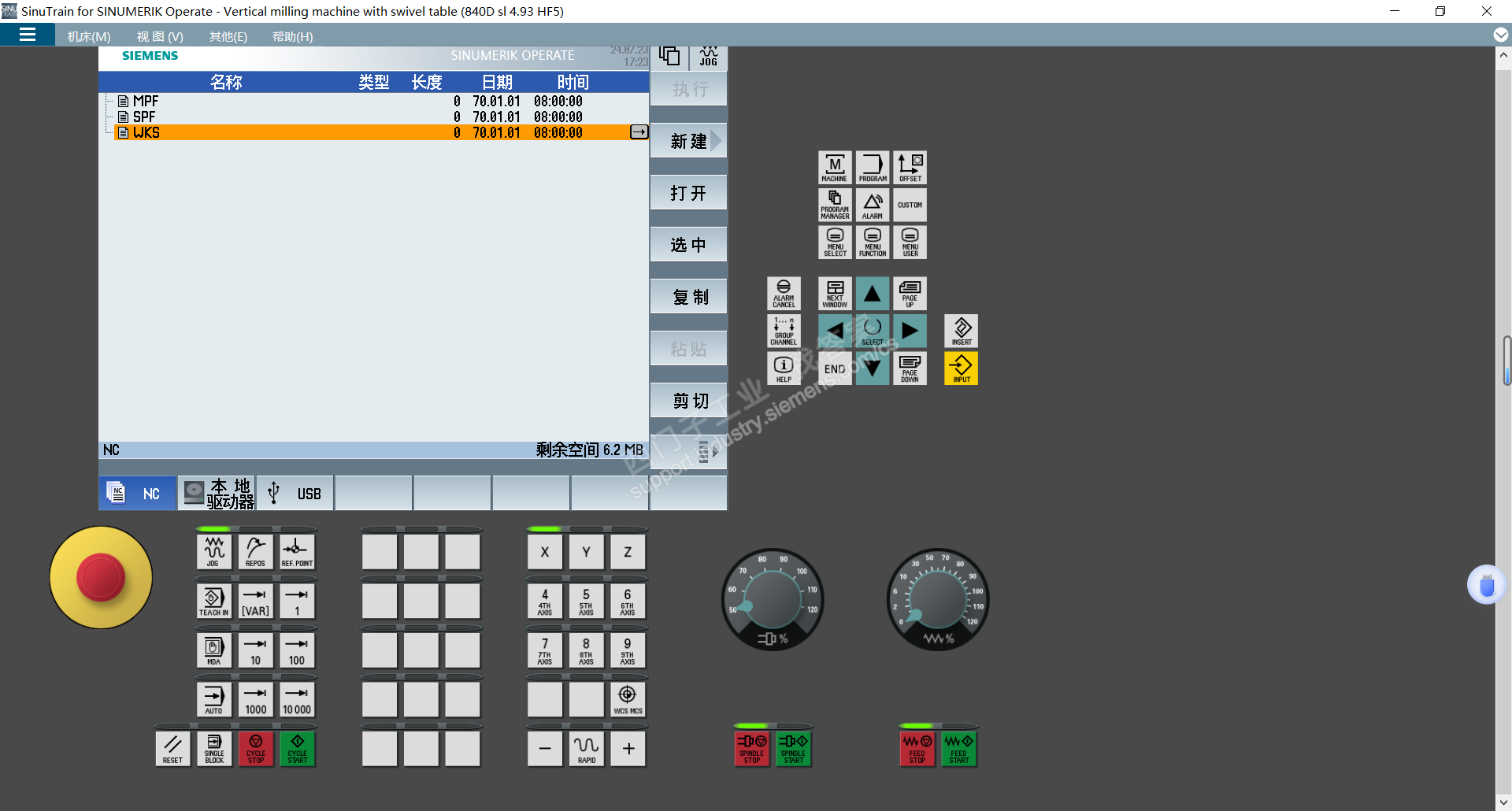Switch to the NC storage tab
1512x811 pixels.
click(x=137, y=493)
